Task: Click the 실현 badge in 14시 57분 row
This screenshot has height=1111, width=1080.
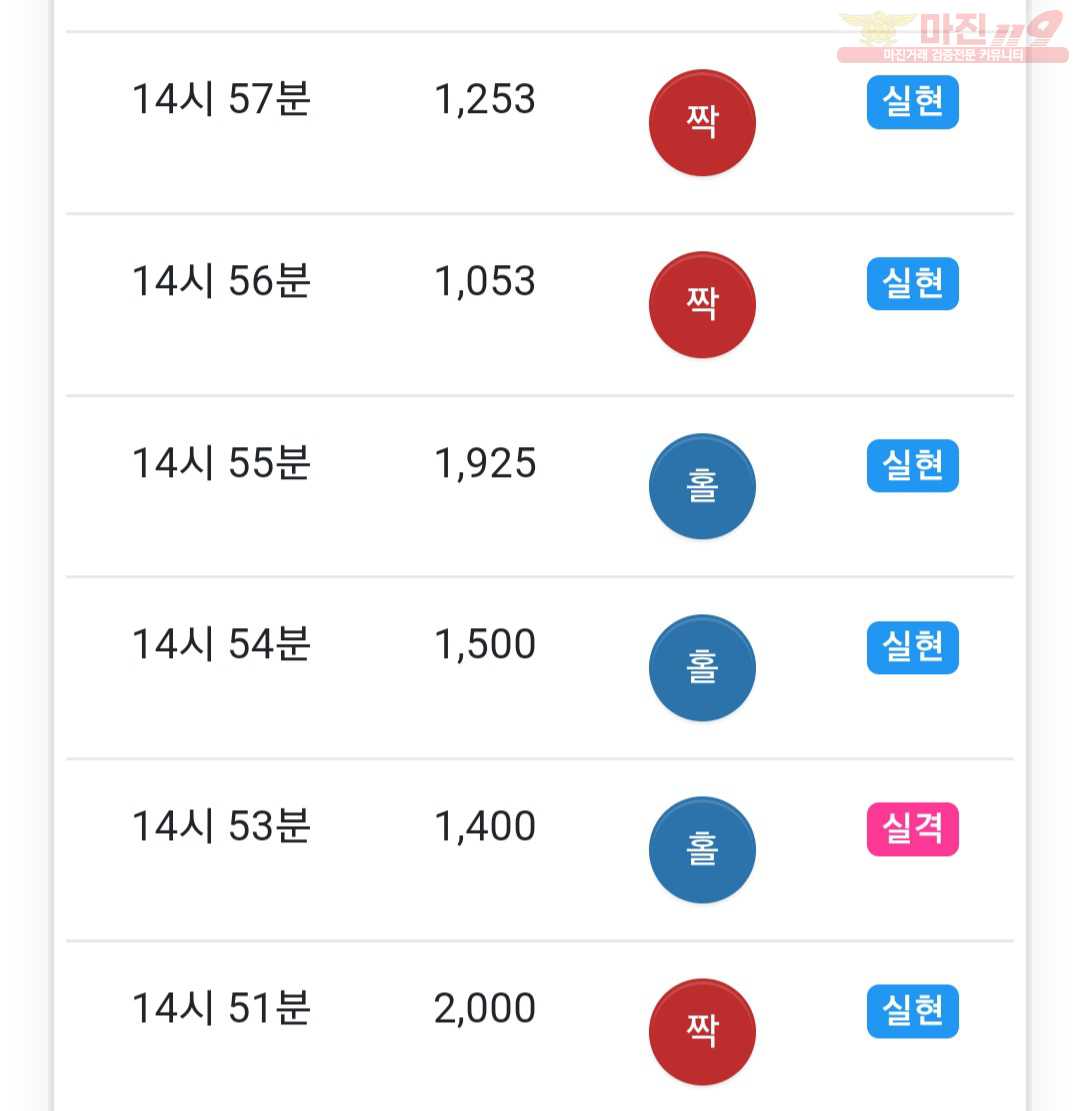Action: click(912, 102)
